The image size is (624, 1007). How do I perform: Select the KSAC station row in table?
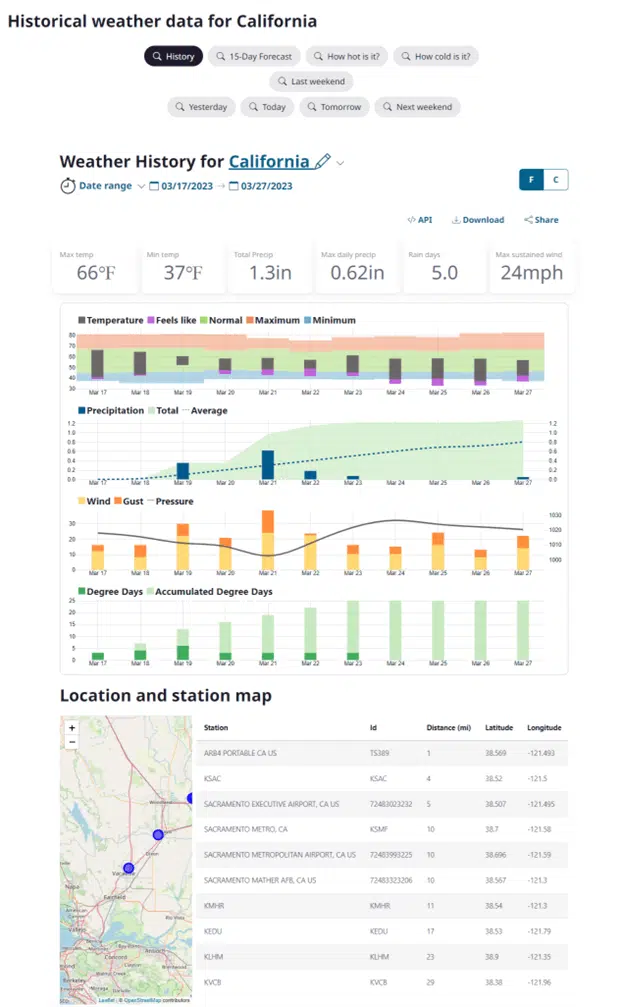pyautogui.click(x=380, y=778)
